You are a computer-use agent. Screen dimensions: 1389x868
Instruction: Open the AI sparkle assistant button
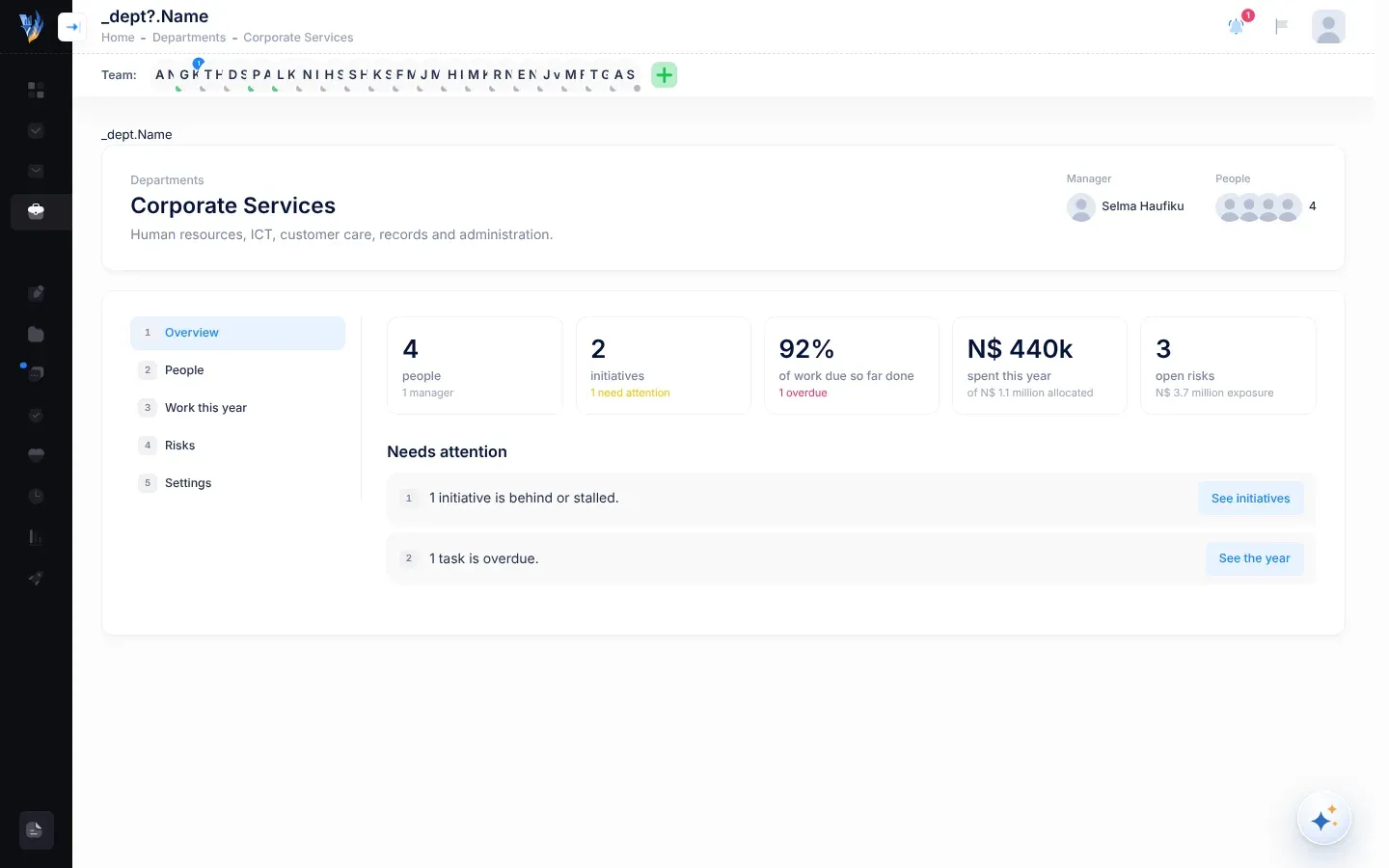1324,820
